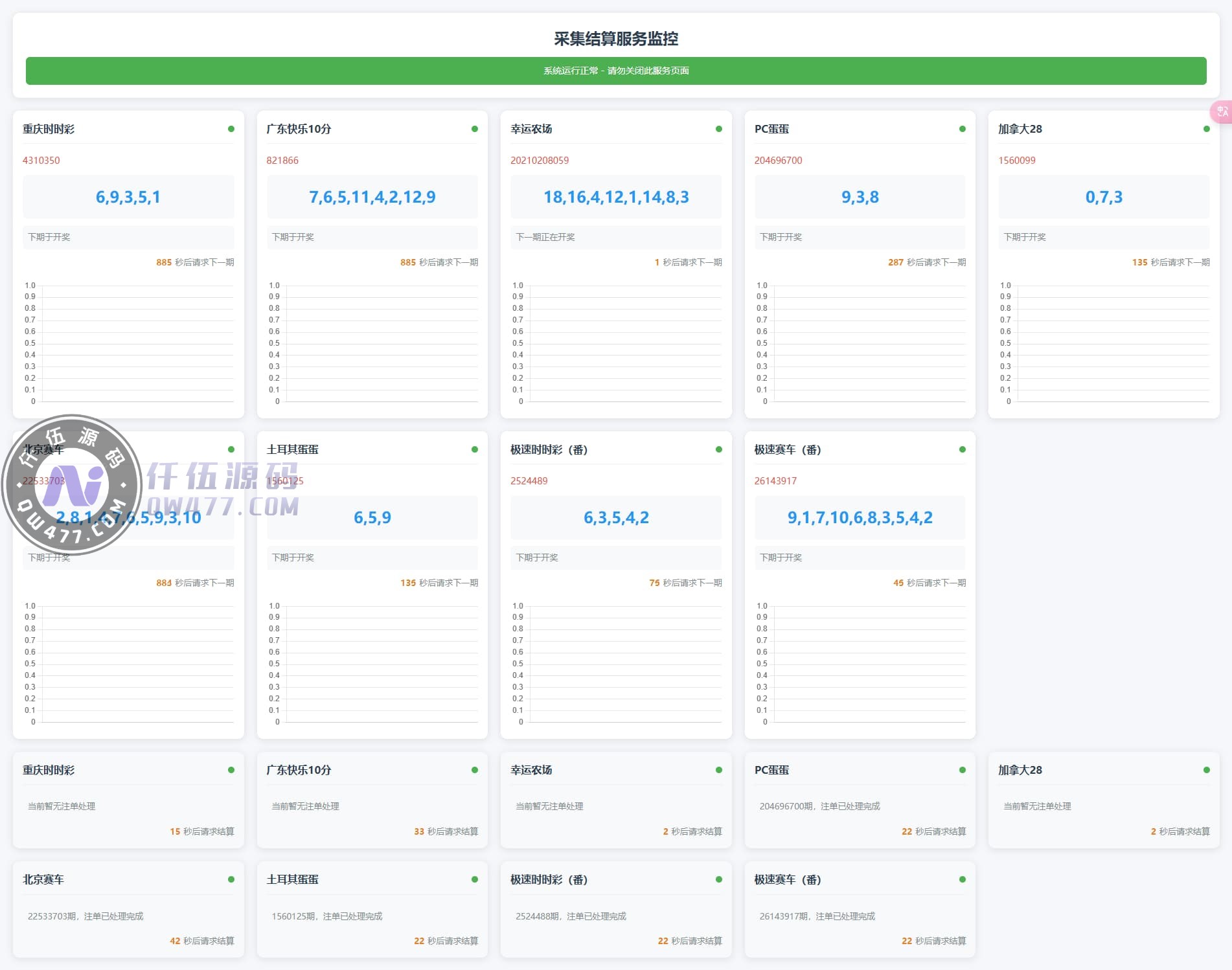Click green status dot on 重庆时时彩 draw card
Screen dimensions: 1232x970
point(231,129)
